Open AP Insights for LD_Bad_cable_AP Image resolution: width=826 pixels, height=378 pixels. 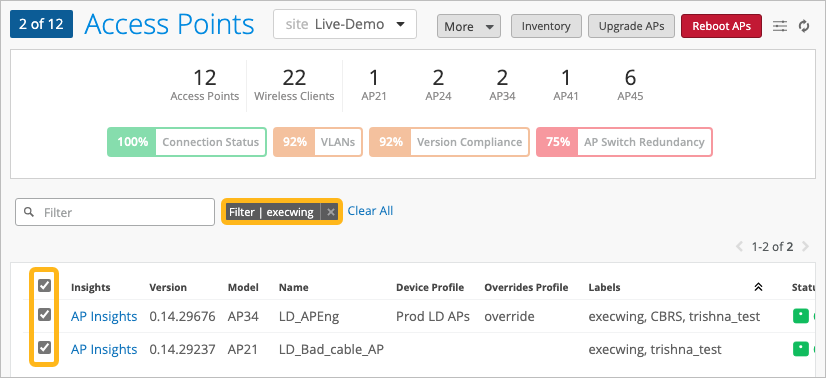(104, 350)
